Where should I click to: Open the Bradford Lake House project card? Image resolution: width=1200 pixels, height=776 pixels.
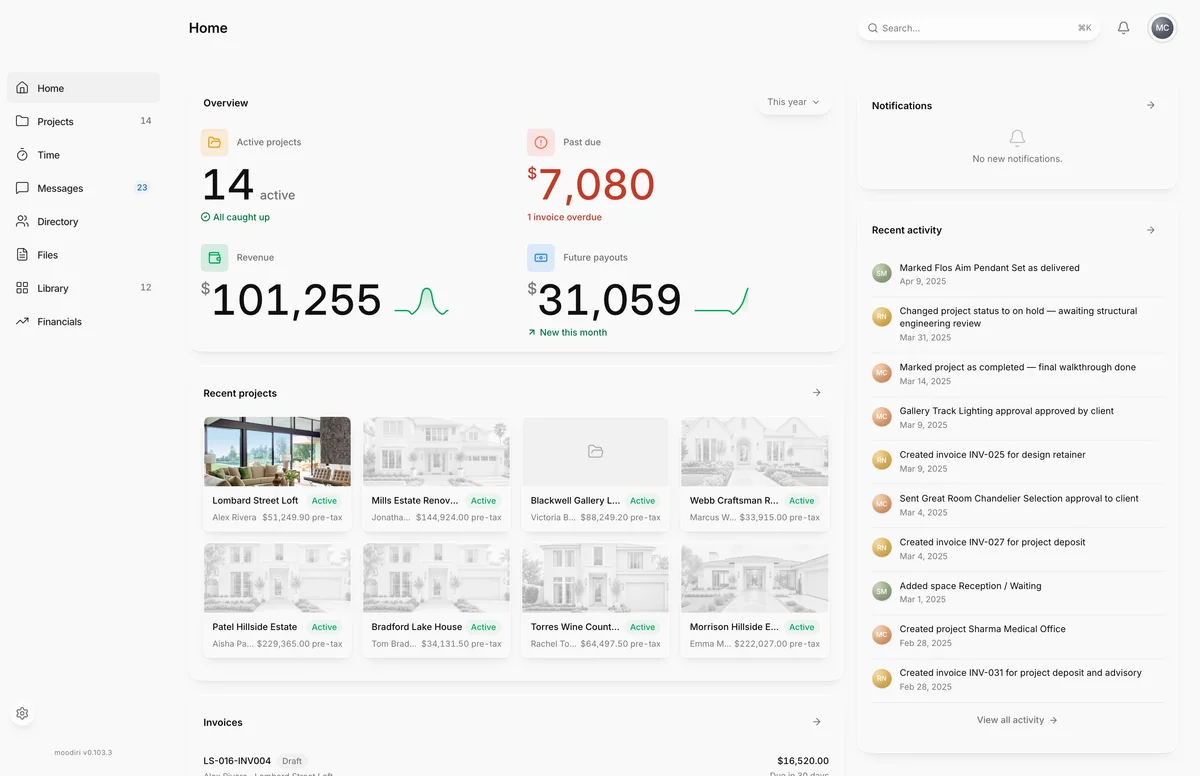[436, 600]
